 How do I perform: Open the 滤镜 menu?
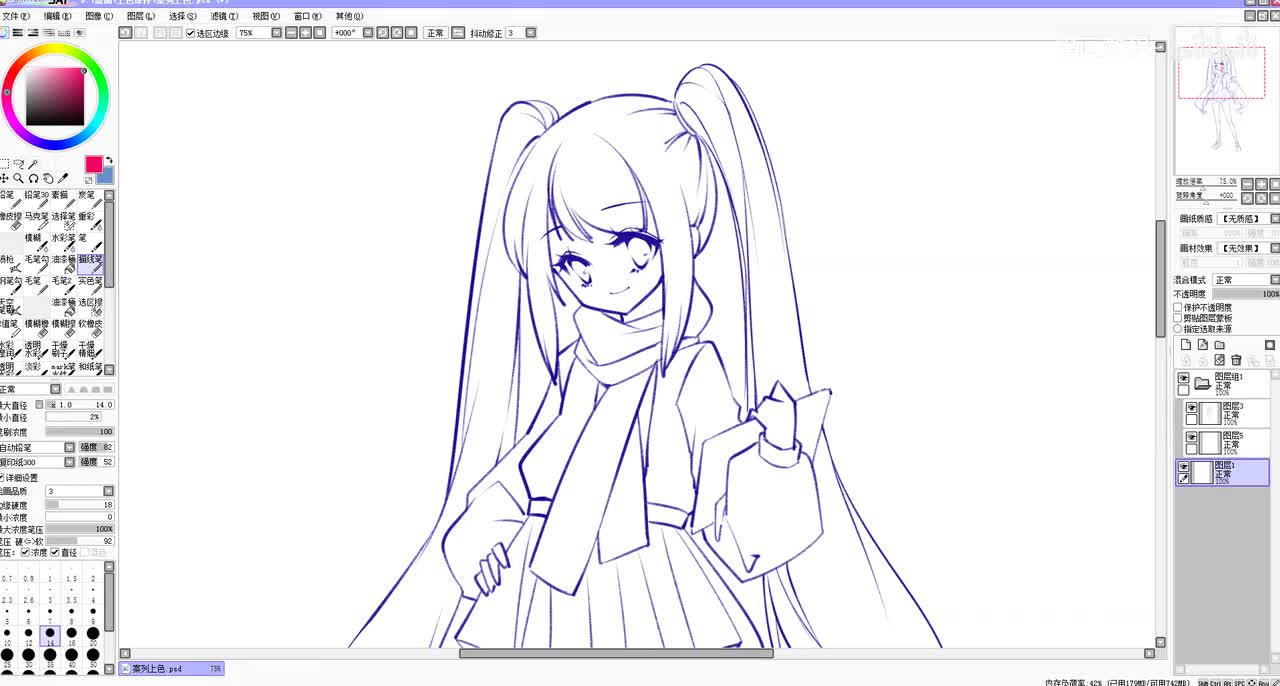click(x=224, y=16)
